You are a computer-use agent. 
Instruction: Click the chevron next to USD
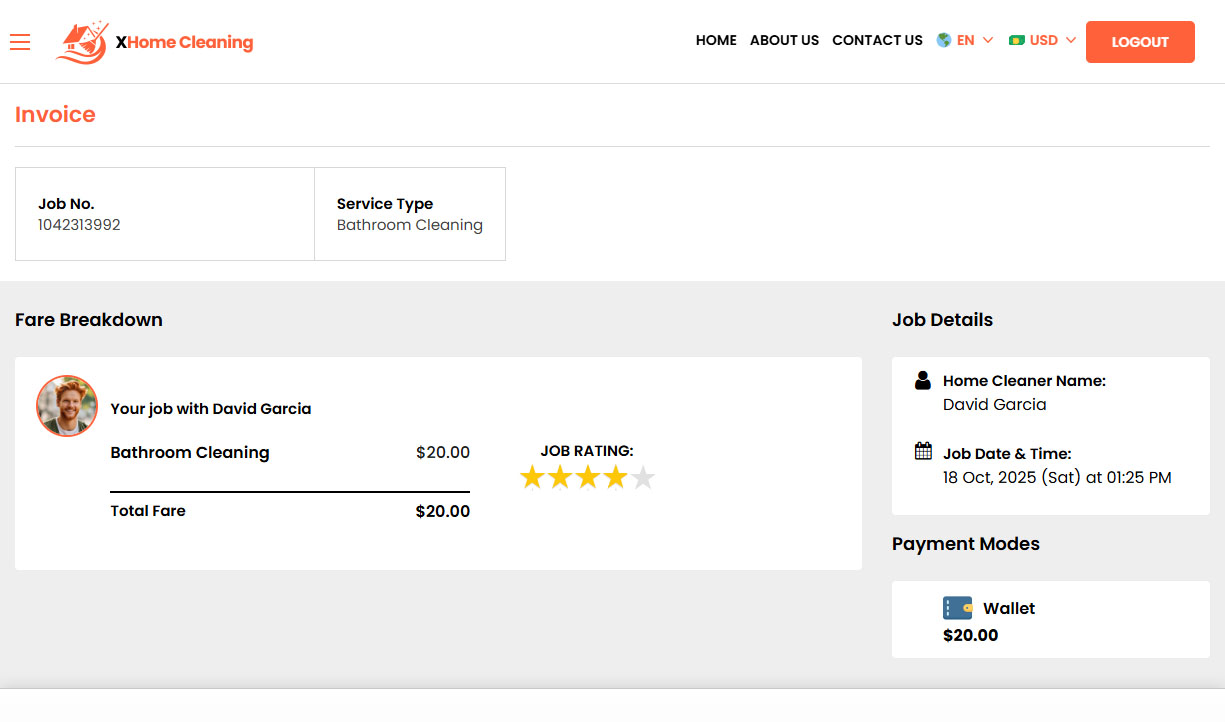[x=1072, y=41]
